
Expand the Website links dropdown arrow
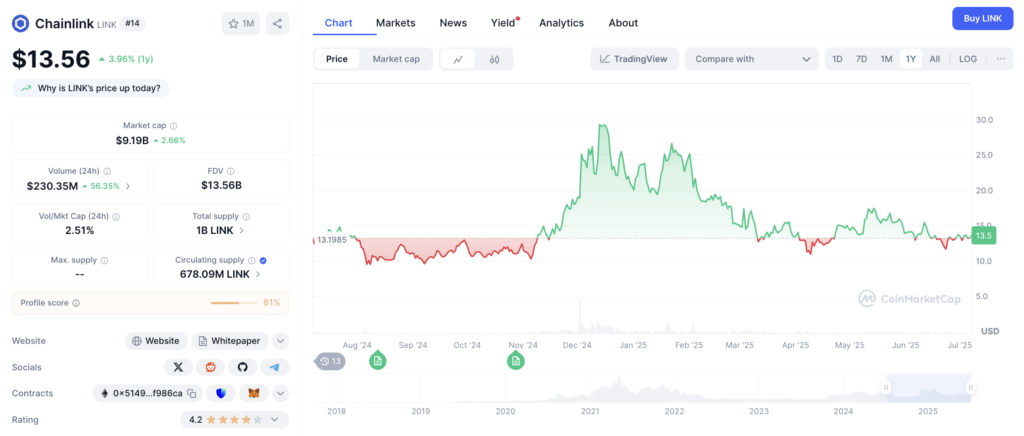[x=280, y=341]
